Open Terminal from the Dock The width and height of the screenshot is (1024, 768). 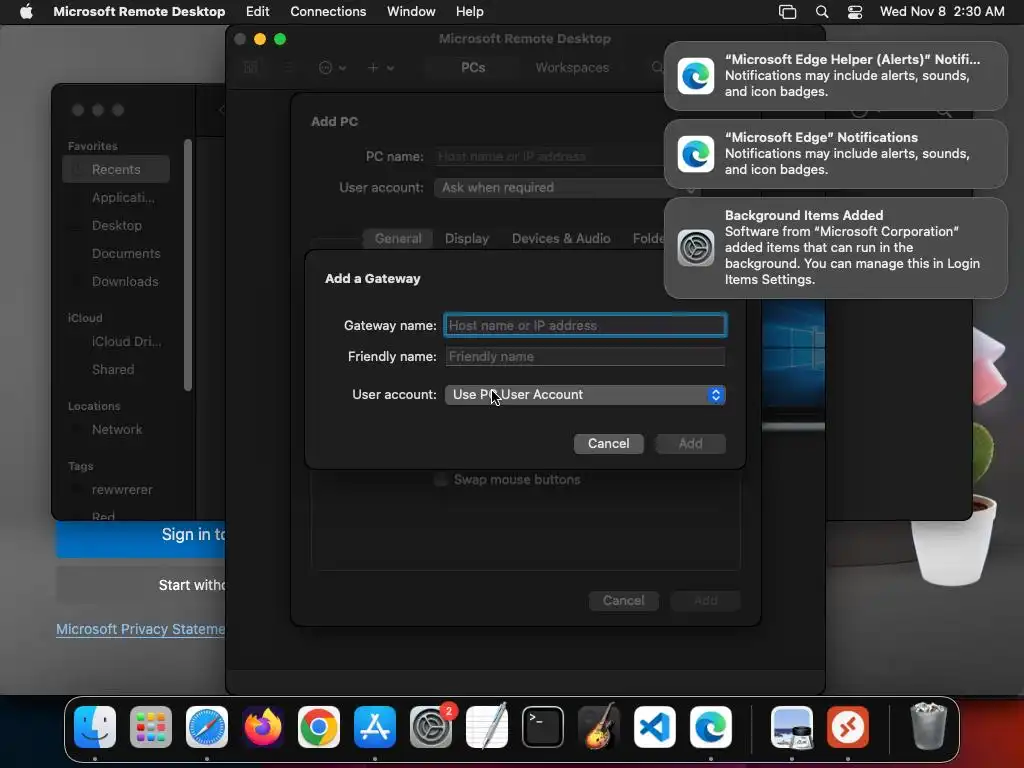(x=543, y=726)
